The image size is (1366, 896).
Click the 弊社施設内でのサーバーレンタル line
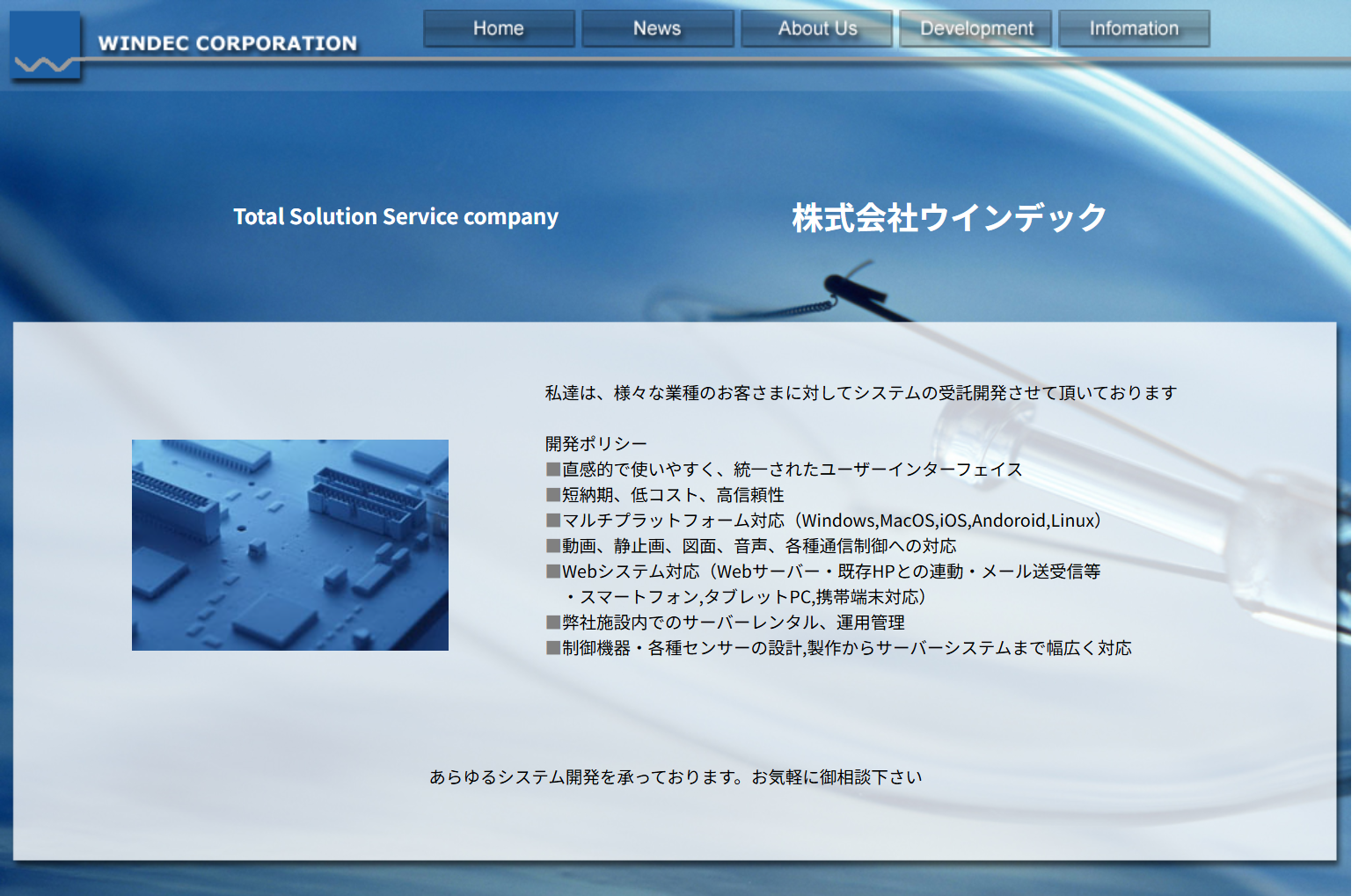pyautogui.click(x=726, y=623)
